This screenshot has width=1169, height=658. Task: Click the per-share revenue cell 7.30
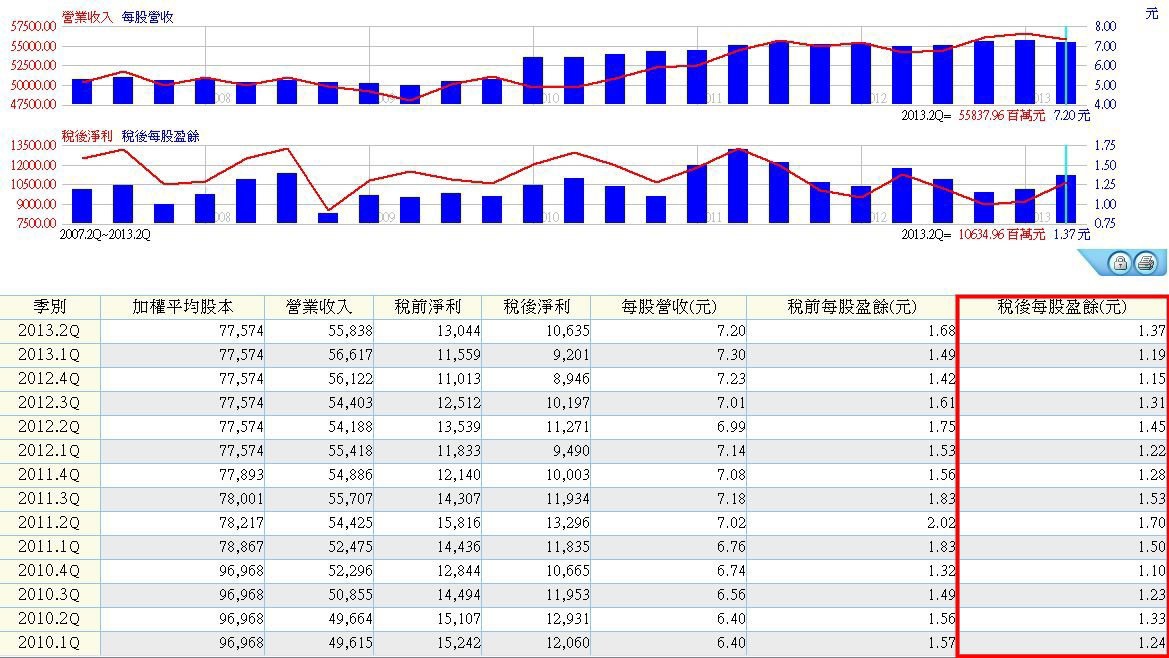click(x=669, y=355)
